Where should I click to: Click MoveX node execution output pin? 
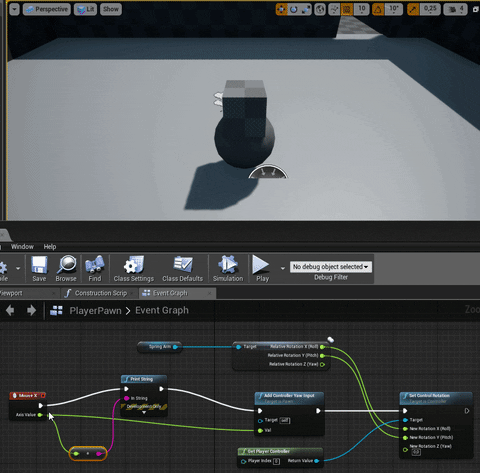[41, 406]
